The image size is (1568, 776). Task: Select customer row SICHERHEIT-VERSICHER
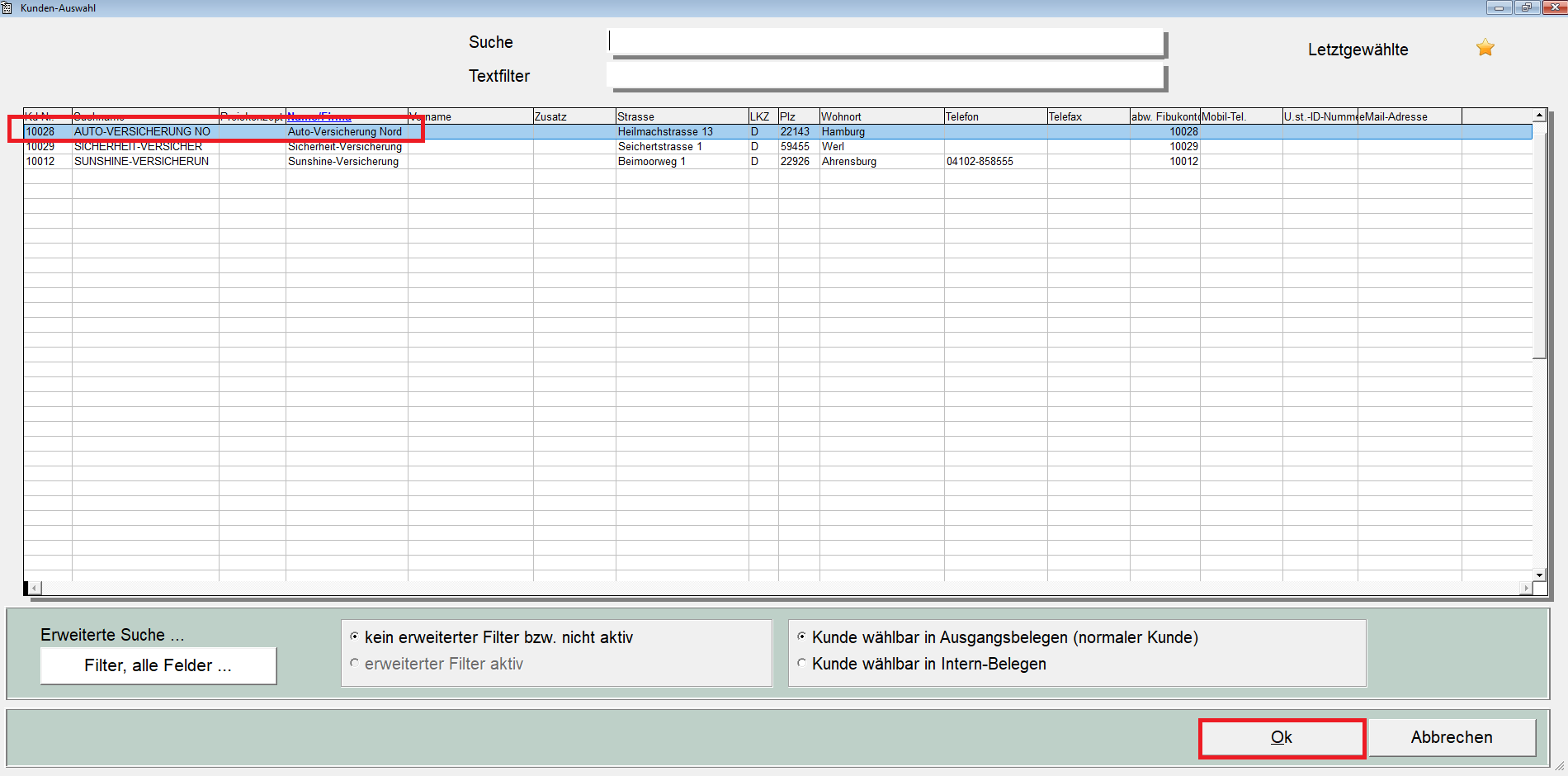click(x=777, y=146)
